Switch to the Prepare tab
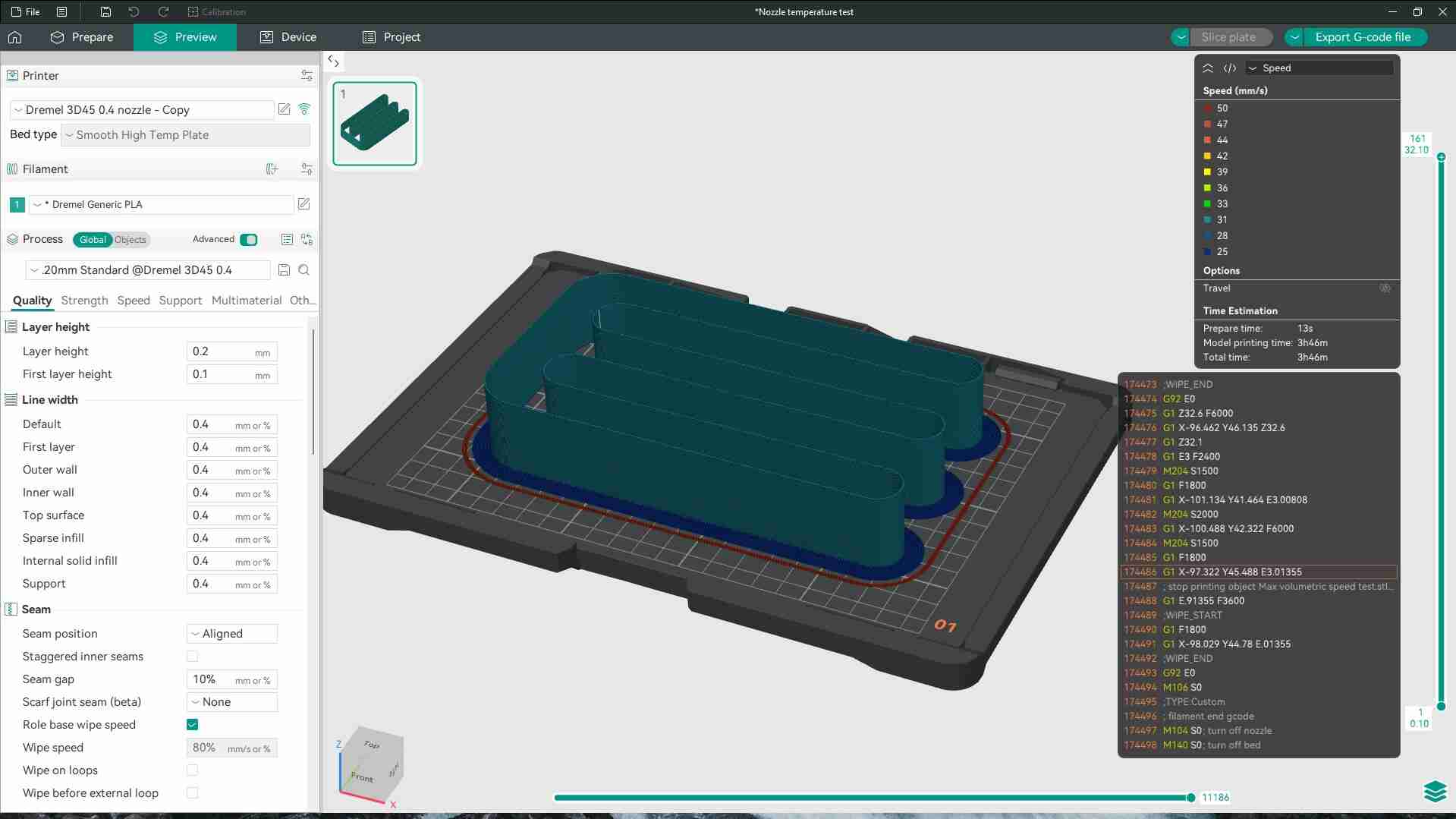This screenshot has width=1456, height=819. [x=82, y=37]
